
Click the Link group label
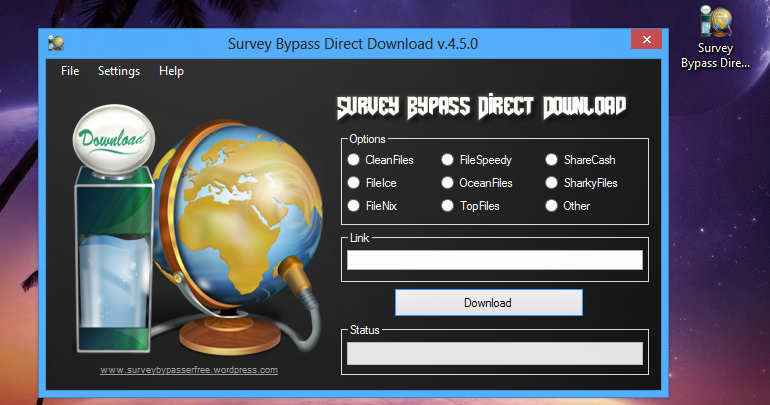359,238
